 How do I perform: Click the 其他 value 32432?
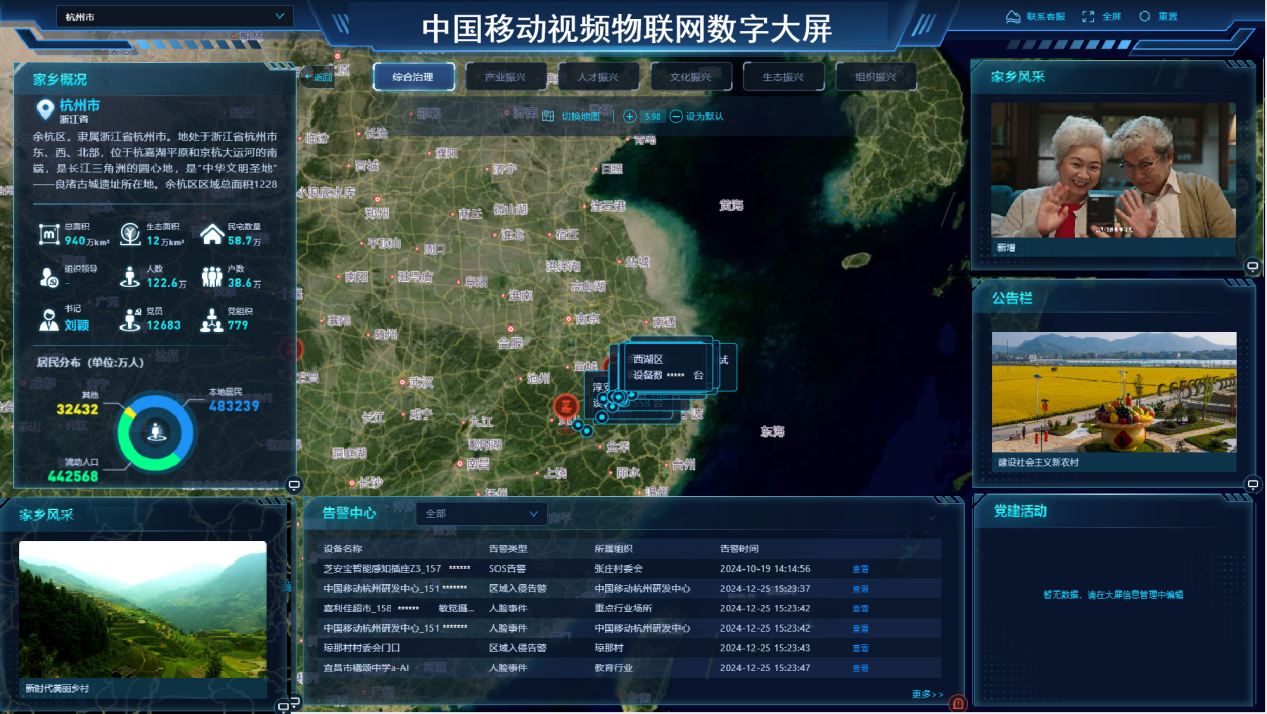(77, 409)
